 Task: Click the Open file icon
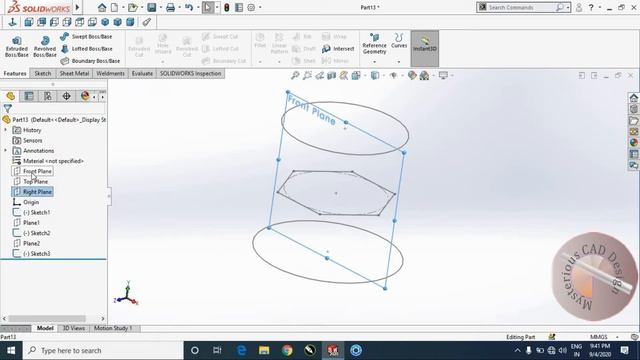point(132,7)
